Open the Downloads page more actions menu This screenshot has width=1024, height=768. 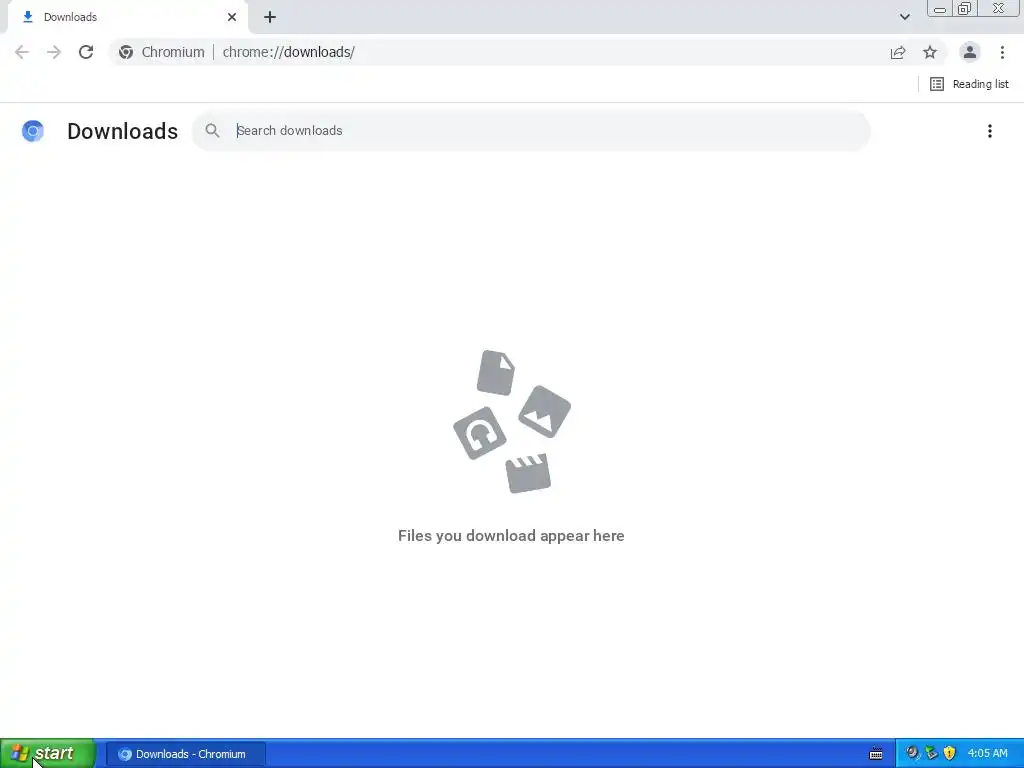coord(989,131)
